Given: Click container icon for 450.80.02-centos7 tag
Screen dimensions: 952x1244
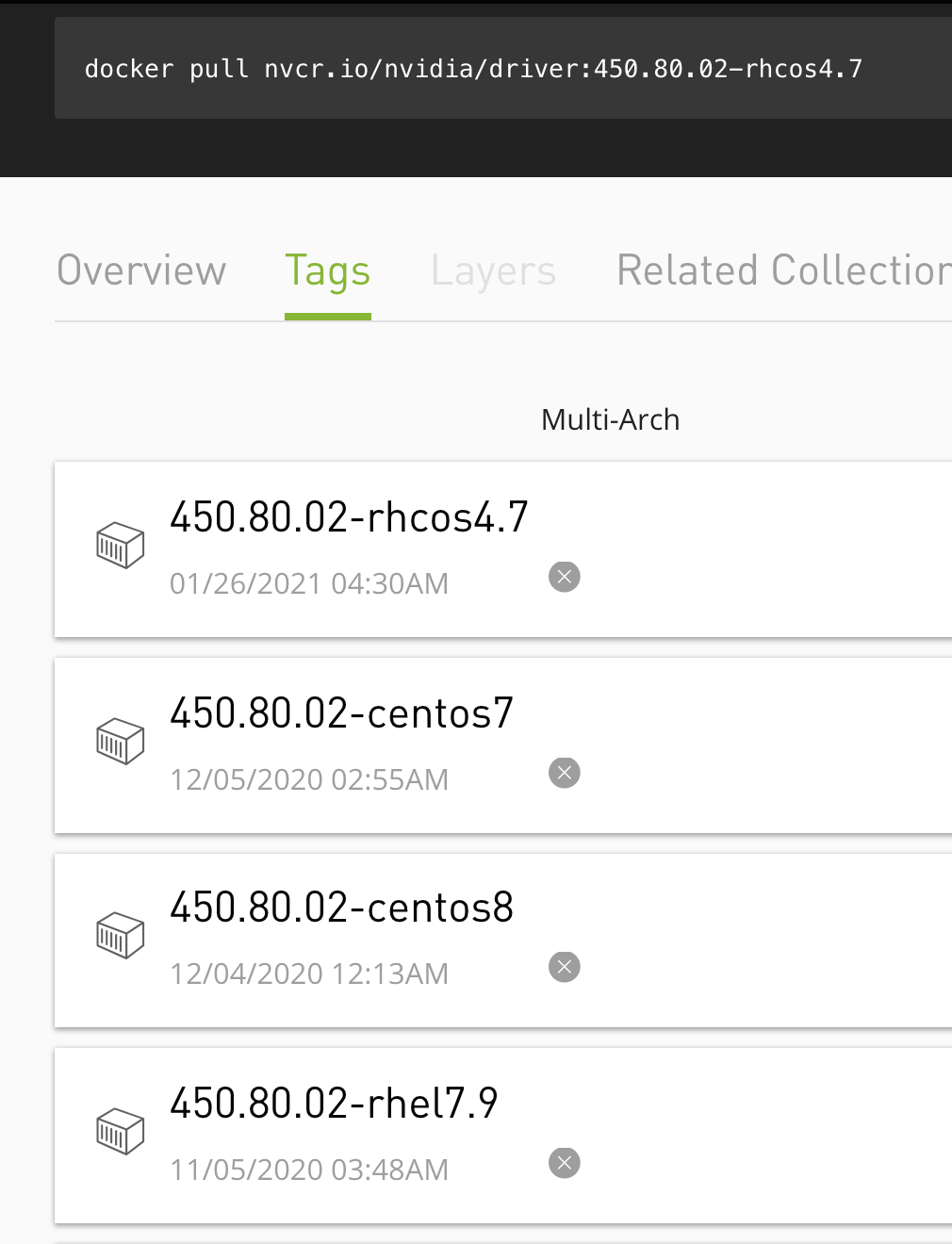Looking at the screenshot, I should (120, 742).
